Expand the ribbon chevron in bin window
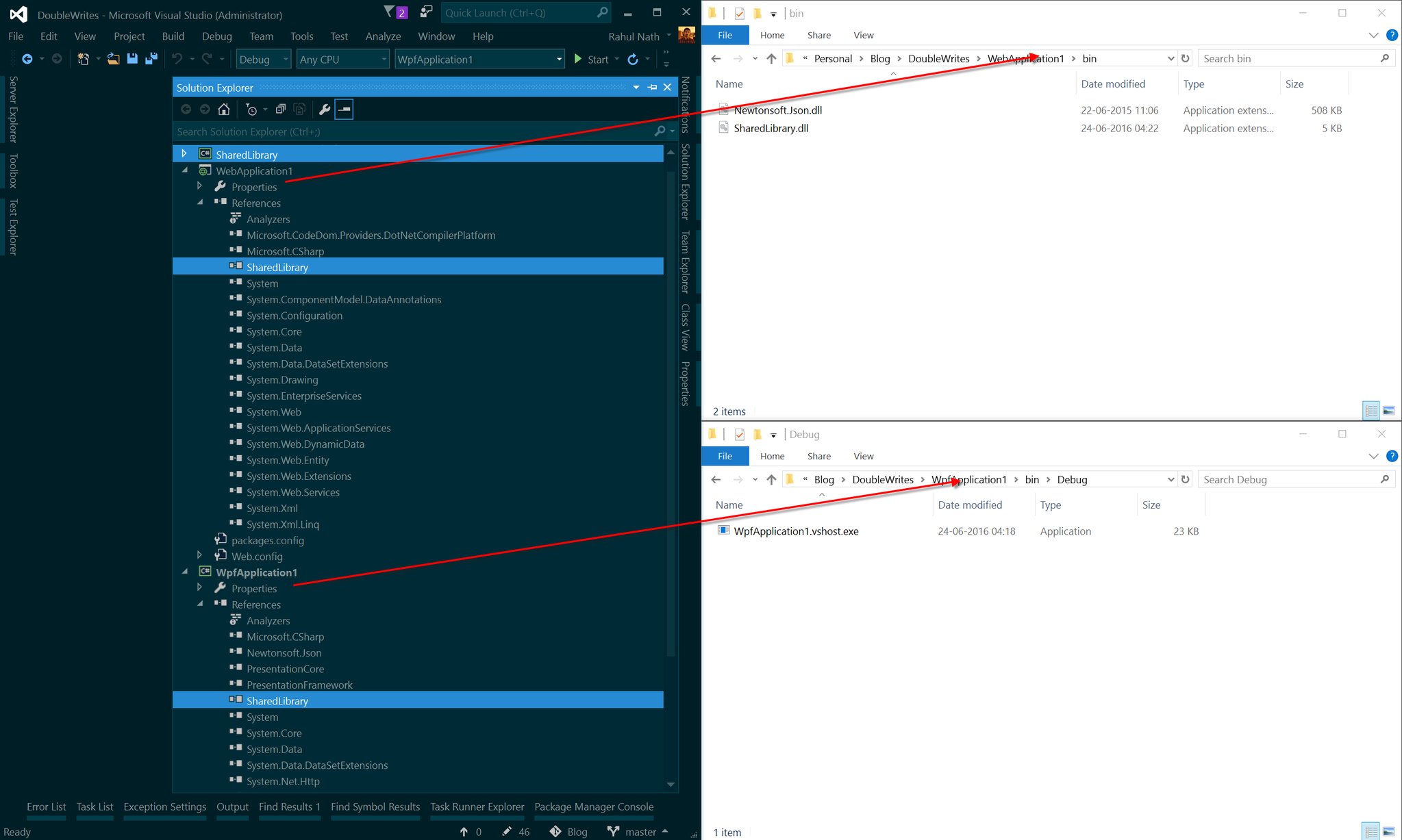1402x840 pixels. [x=1373, y=35]
